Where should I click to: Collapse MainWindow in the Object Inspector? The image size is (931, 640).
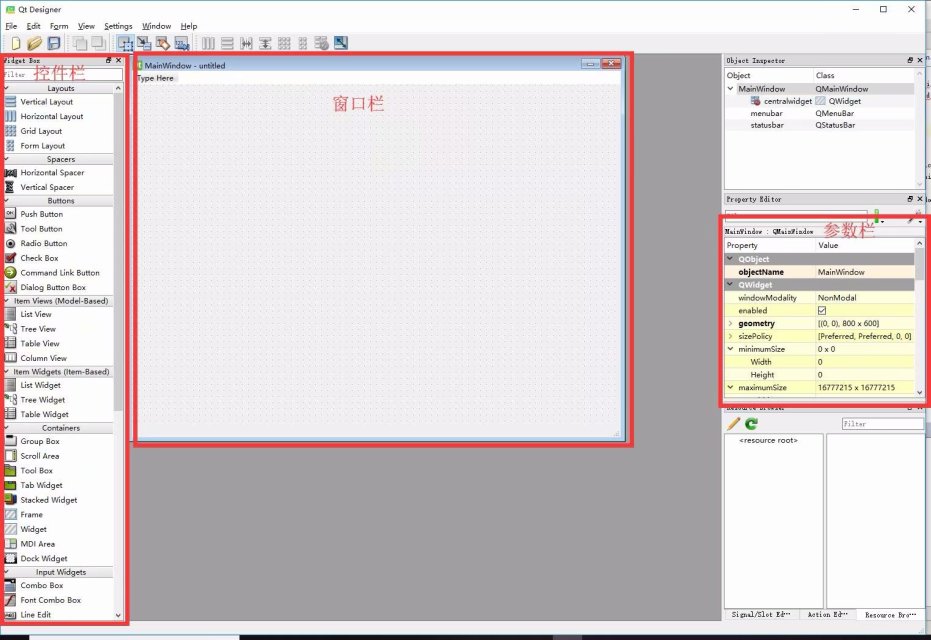tap(729, 88)
